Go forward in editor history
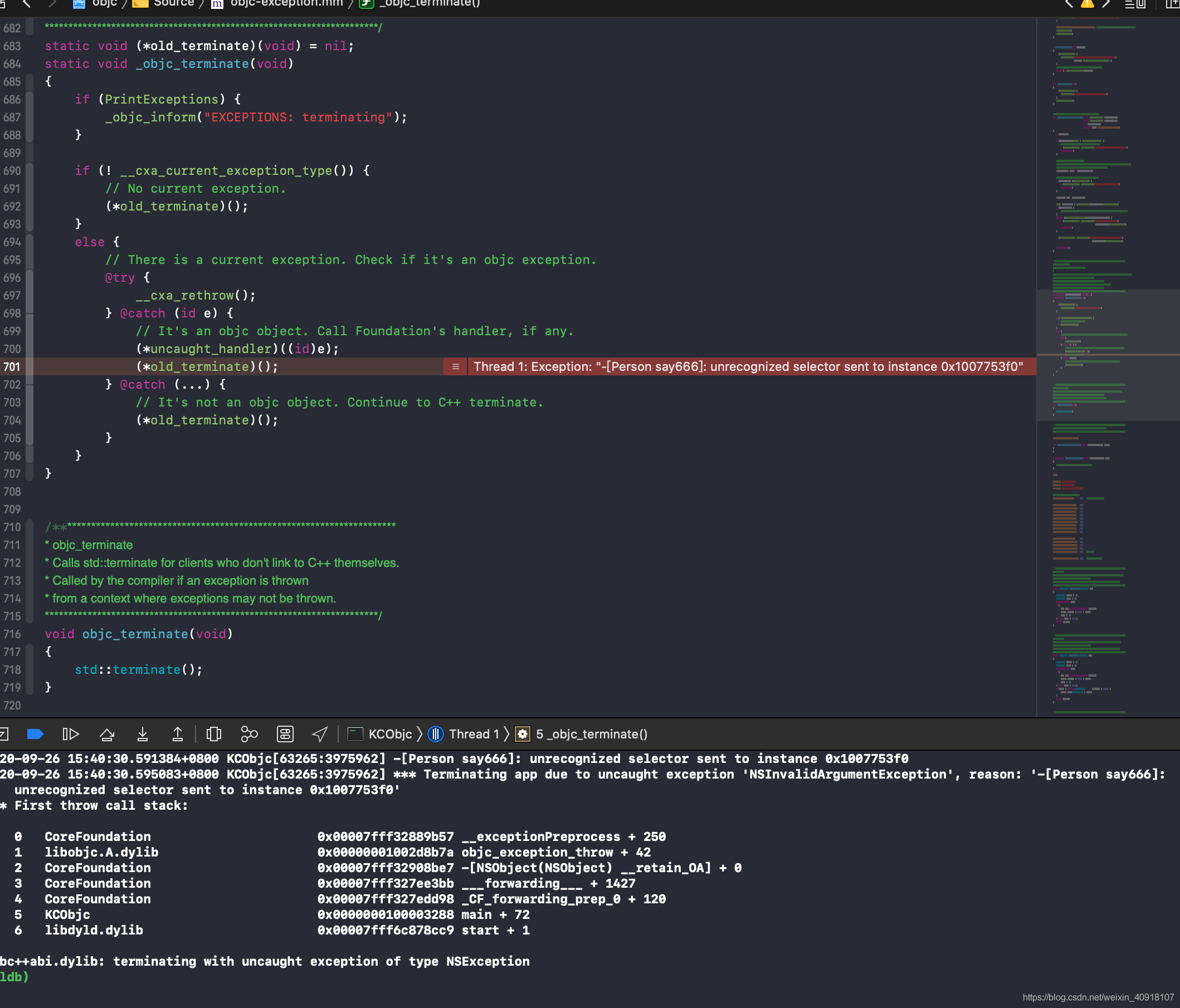This screenshot has width=1180, height=1008. click(x=52, y=3)
